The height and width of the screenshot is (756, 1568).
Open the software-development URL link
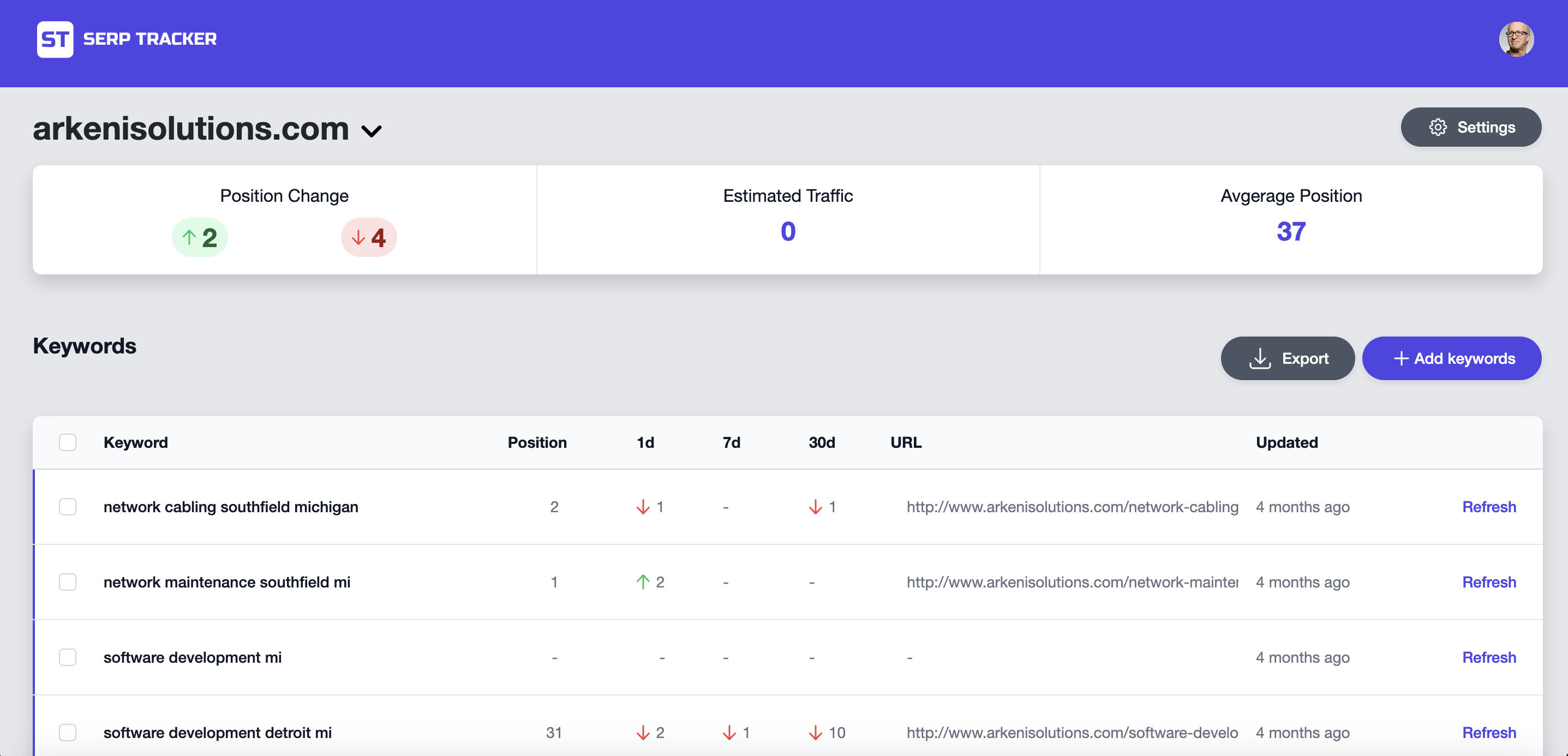[1072, 733]
